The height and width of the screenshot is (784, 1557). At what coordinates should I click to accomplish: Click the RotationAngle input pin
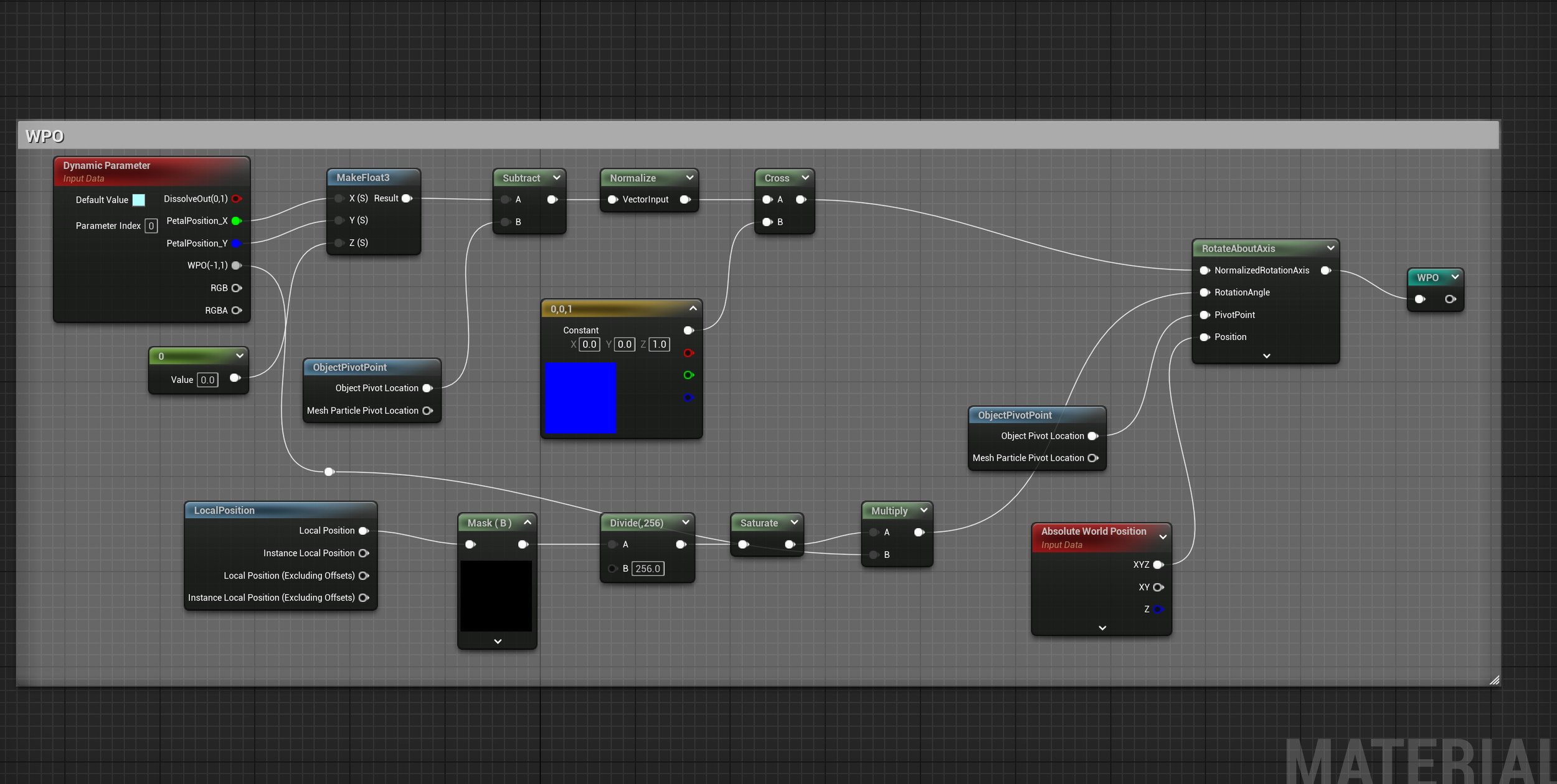(1204, 293)
